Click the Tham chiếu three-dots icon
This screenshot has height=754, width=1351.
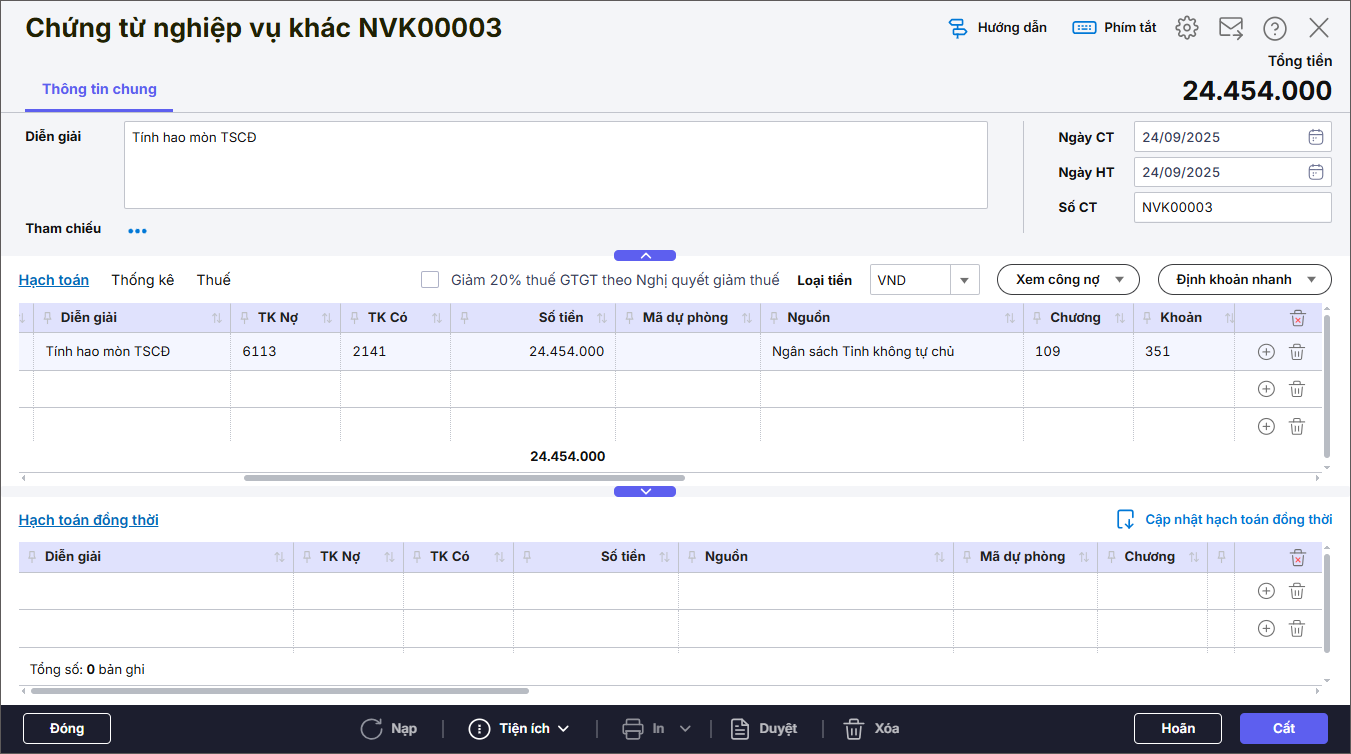click(x=137, y=231)
